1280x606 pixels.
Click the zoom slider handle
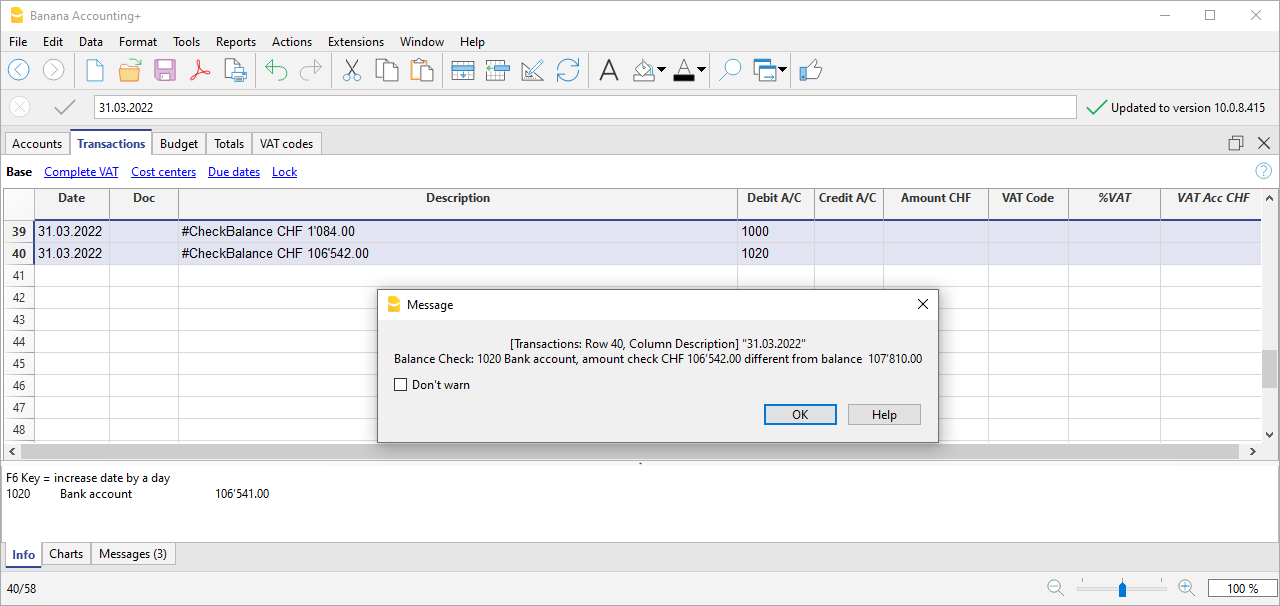(x=1122, y=589)
